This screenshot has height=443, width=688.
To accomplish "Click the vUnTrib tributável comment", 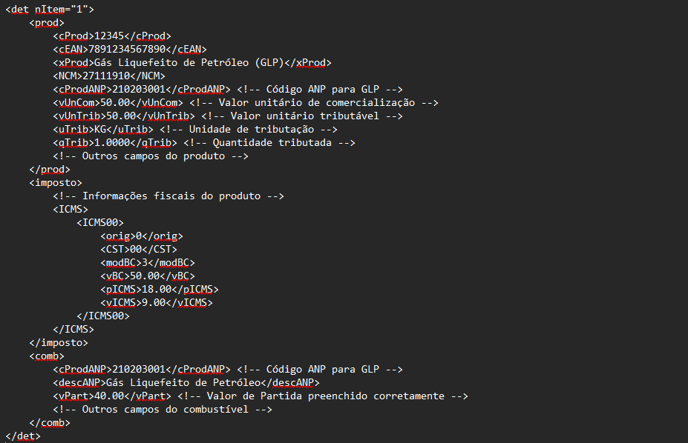I will coord(302,116).
